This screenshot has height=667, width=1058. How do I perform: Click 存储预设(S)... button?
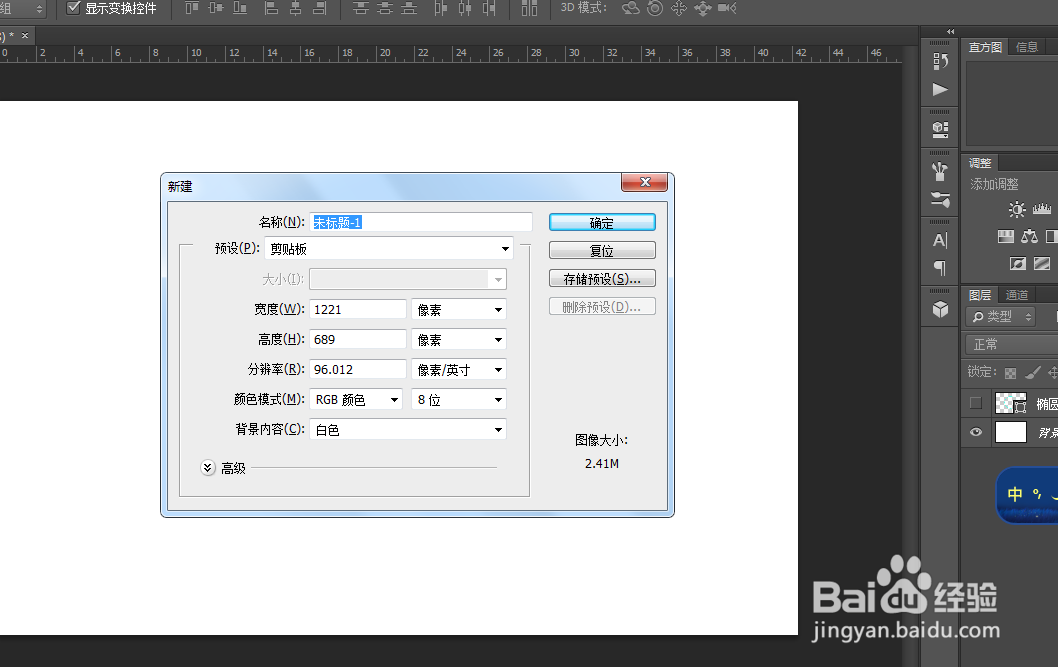coord(602,279)
